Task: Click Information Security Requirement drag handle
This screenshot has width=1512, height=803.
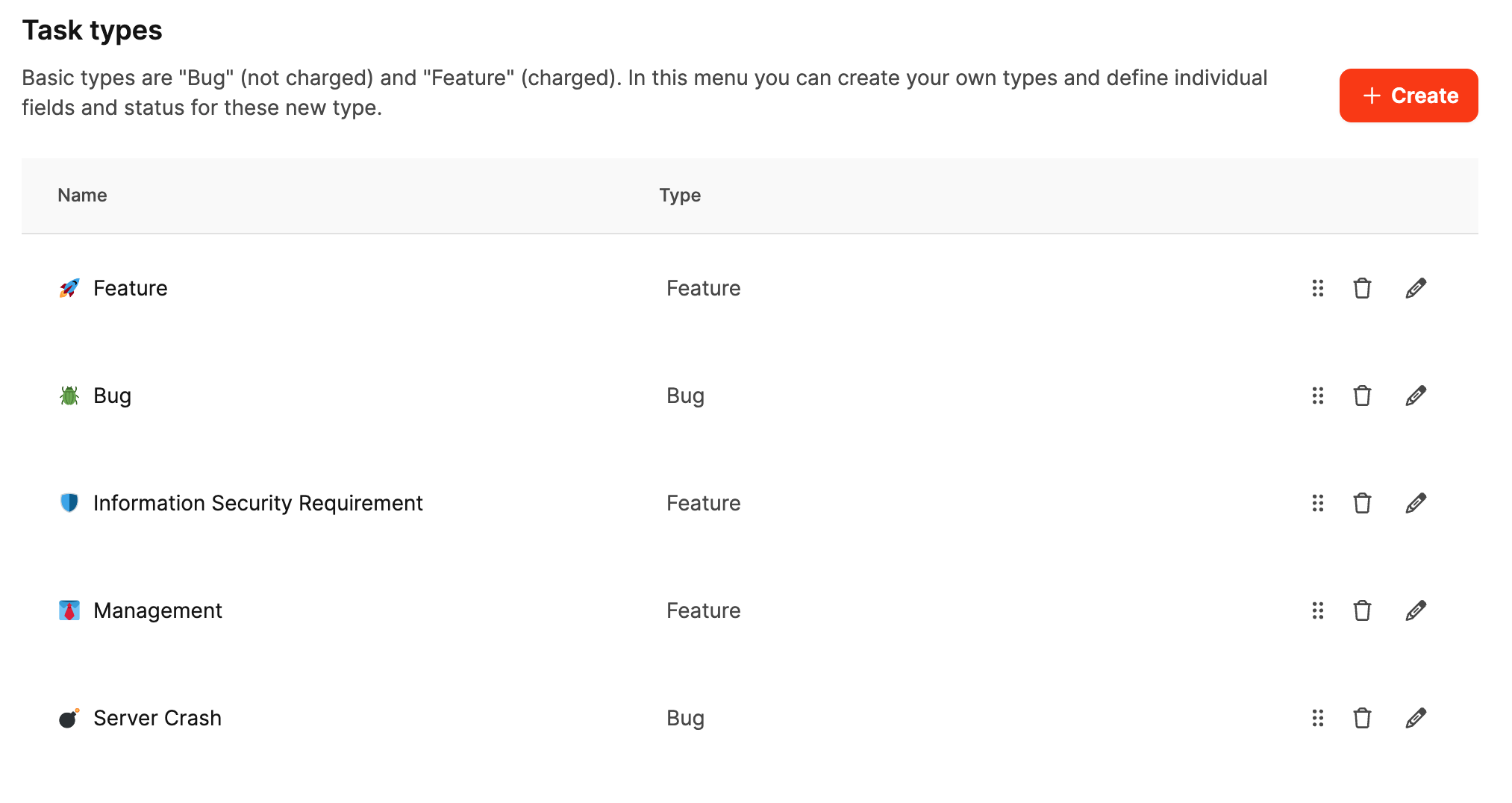Action: 1318,503
